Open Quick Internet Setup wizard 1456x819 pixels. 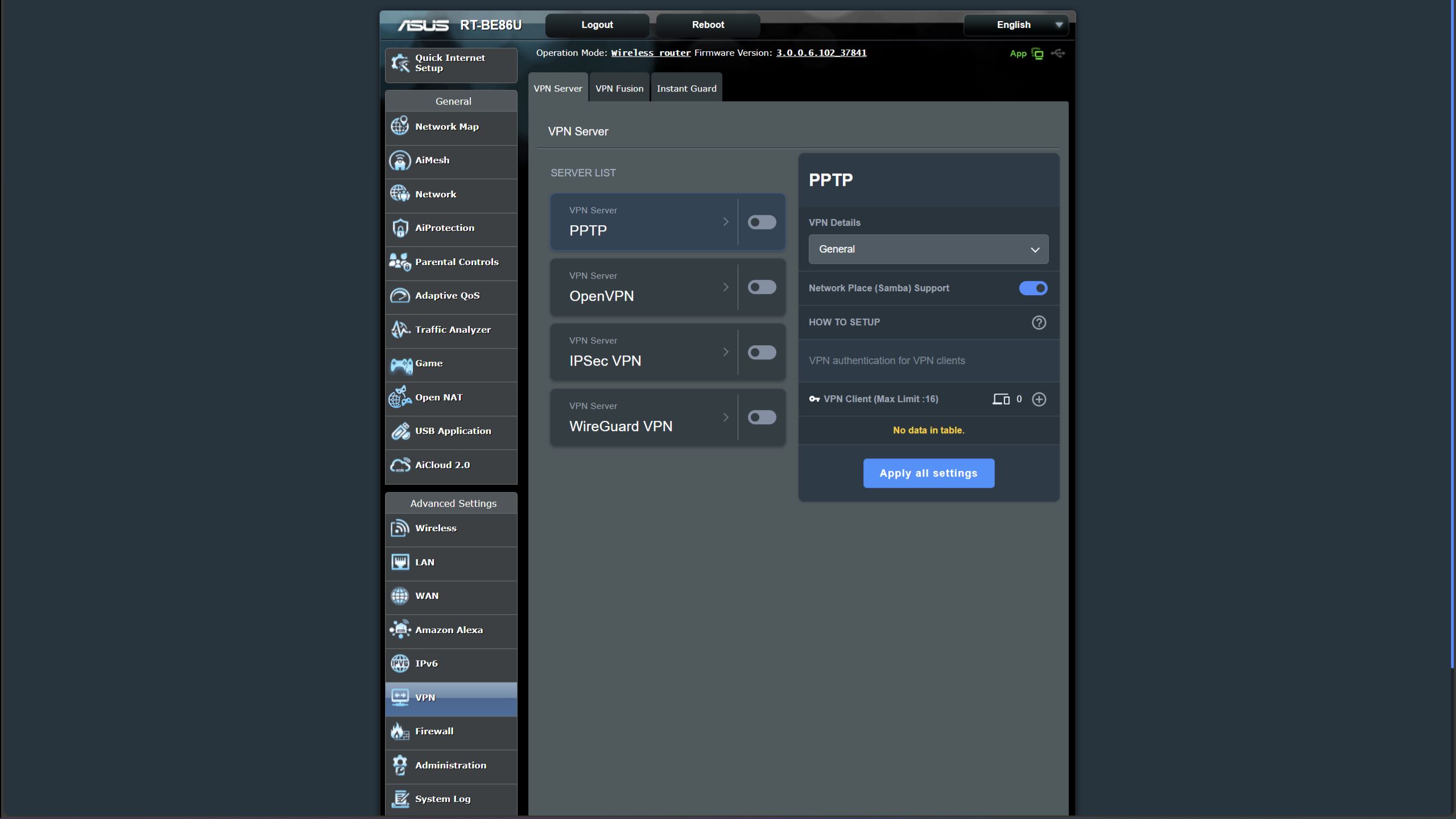tap(450, 64)
